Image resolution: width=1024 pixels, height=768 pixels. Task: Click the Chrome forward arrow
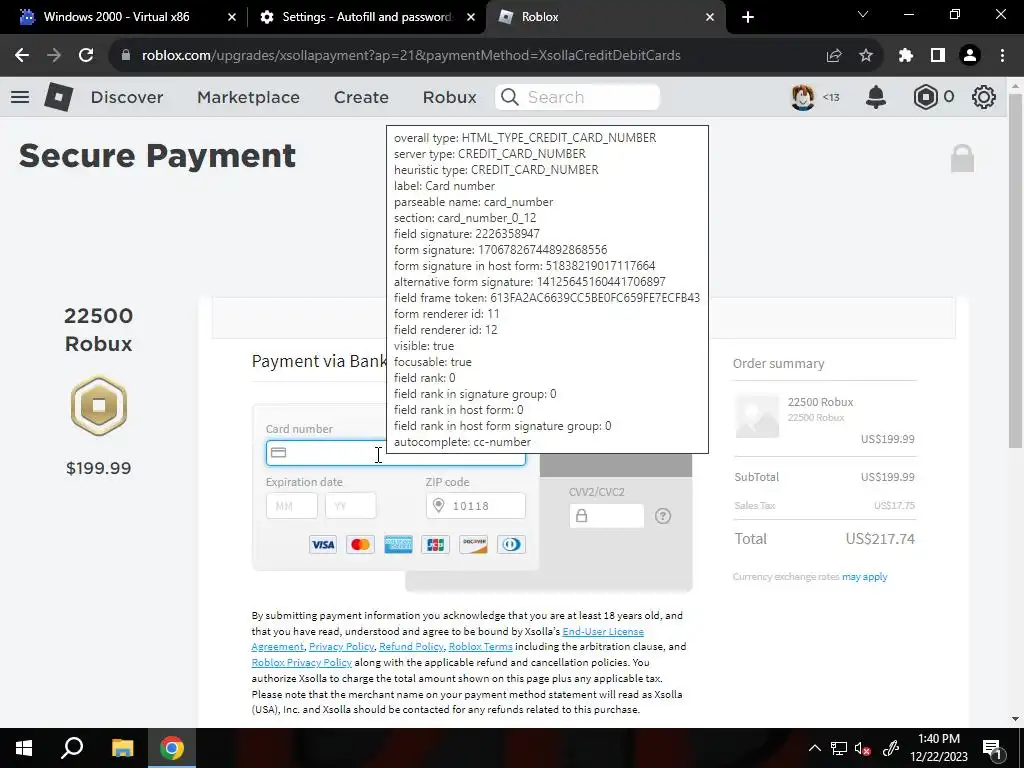coord(54,56)
